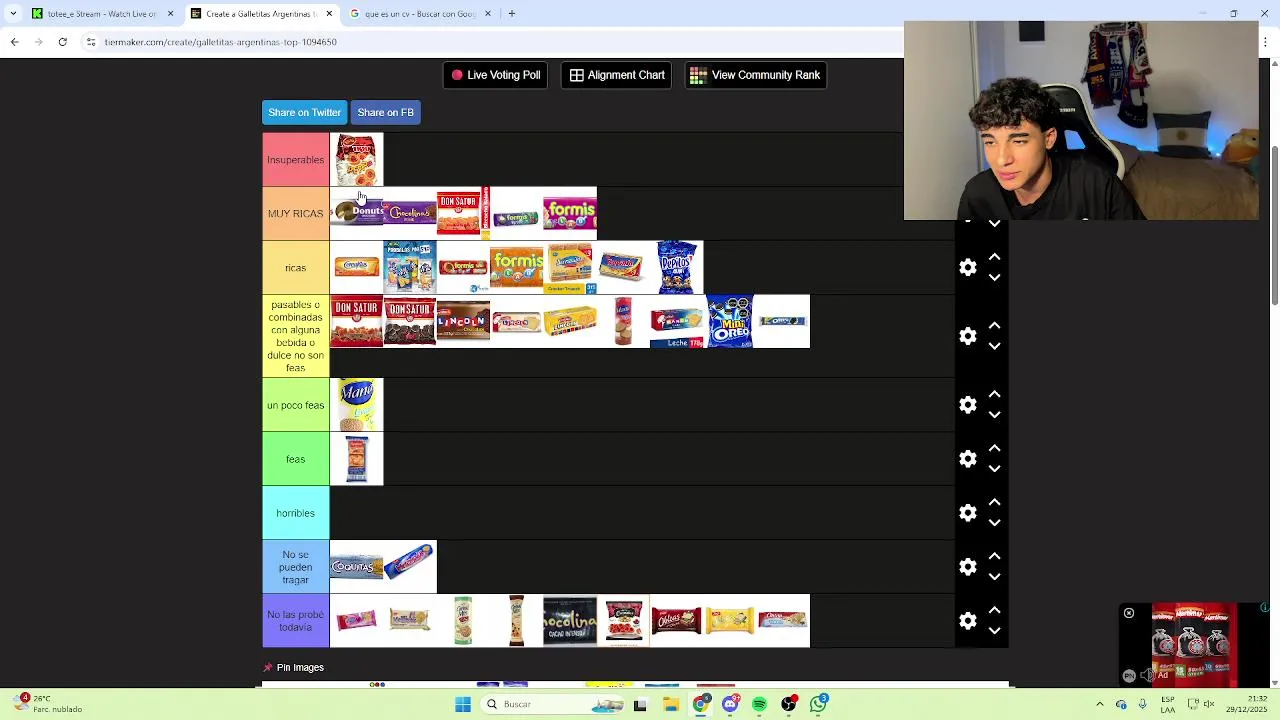Open the Windows Start menu
The image size is (1280, 720).
[x=463, y=705]
